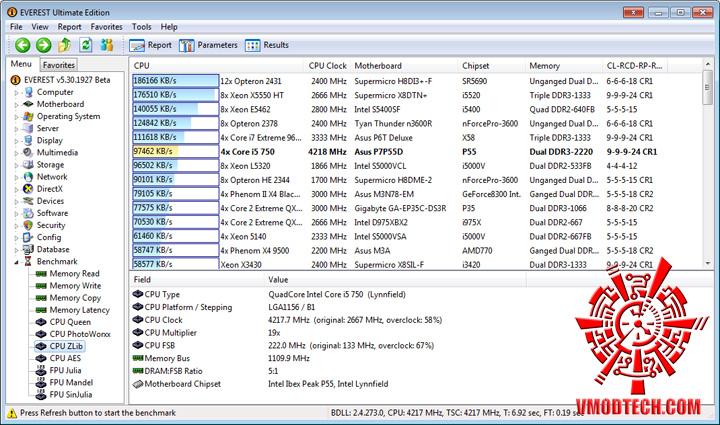Open the View menu
This screenshot has height=425, width=720.
(39, 27)
